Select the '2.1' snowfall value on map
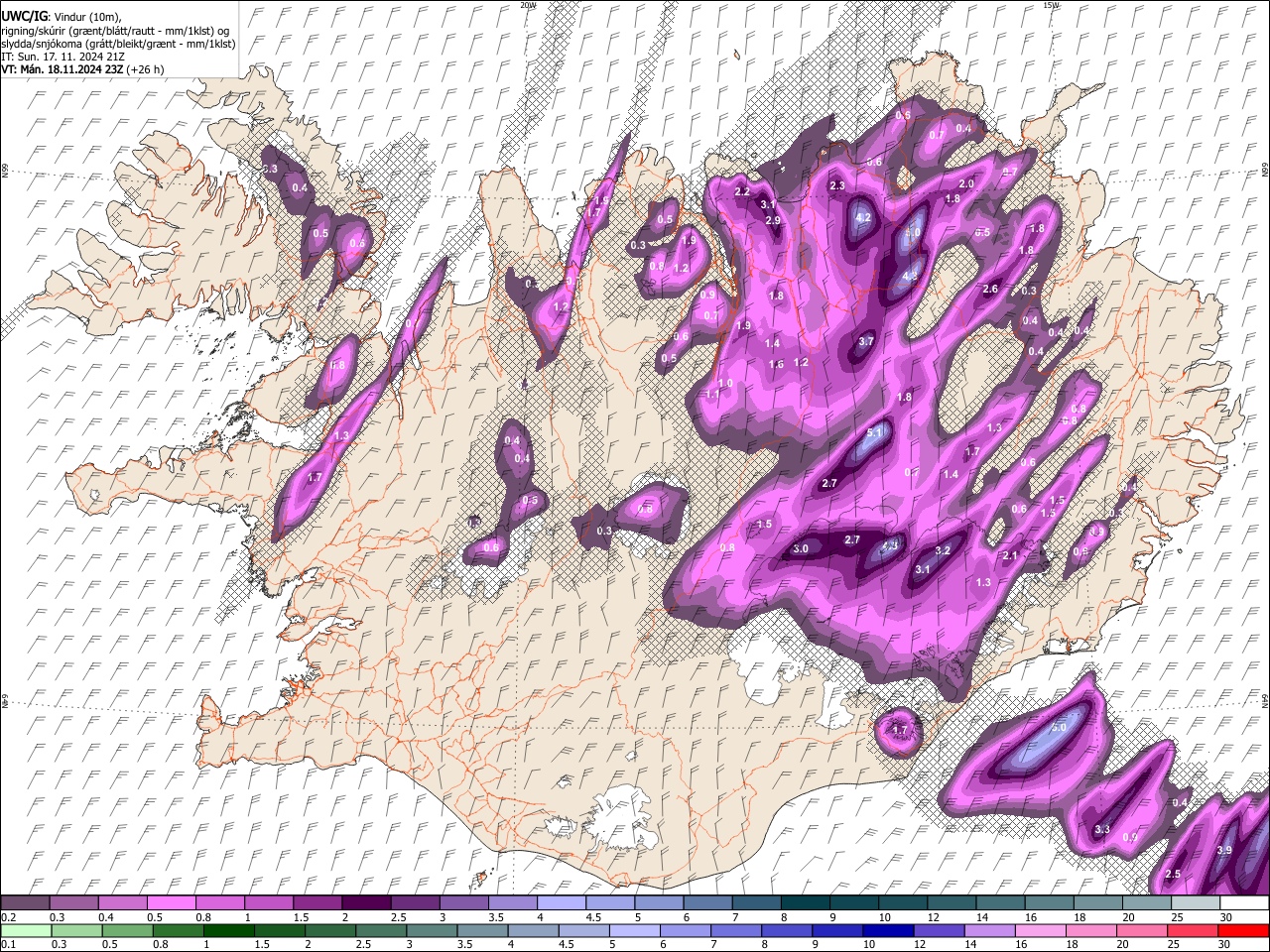 click(x=1010, y=556)
